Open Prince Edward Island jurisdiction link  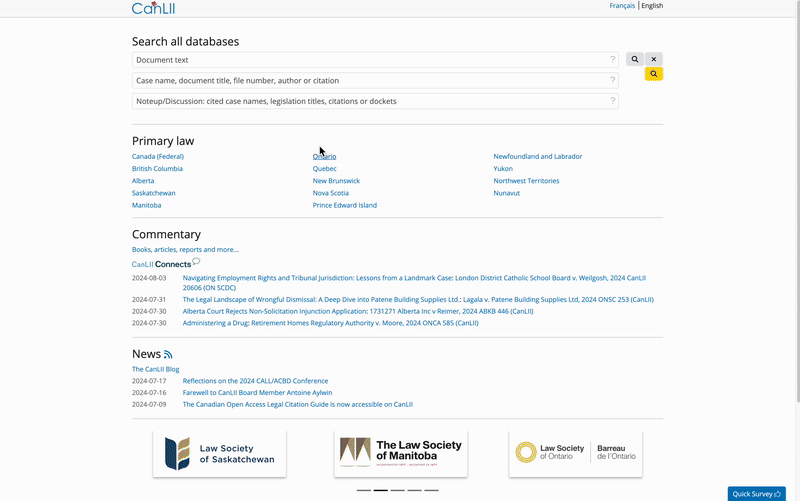[345, 206]
